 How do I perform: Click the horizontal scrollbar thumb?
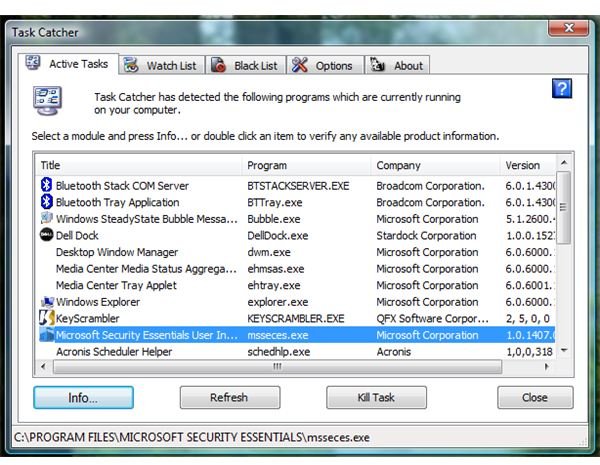pos(277,367)
